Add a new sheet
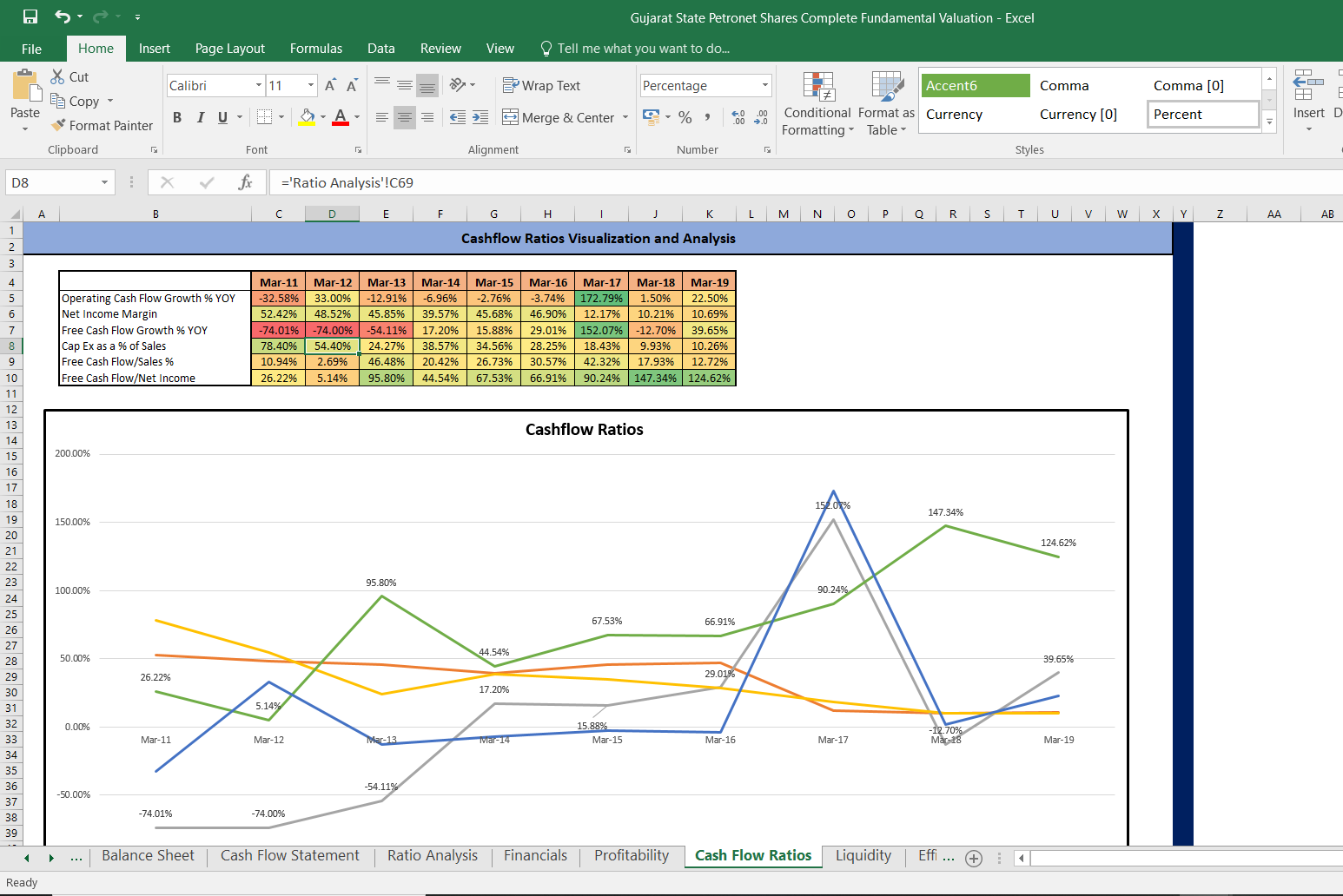Image resolution: width=1343 pixels, height=896 pixels. tap(974, 859)
